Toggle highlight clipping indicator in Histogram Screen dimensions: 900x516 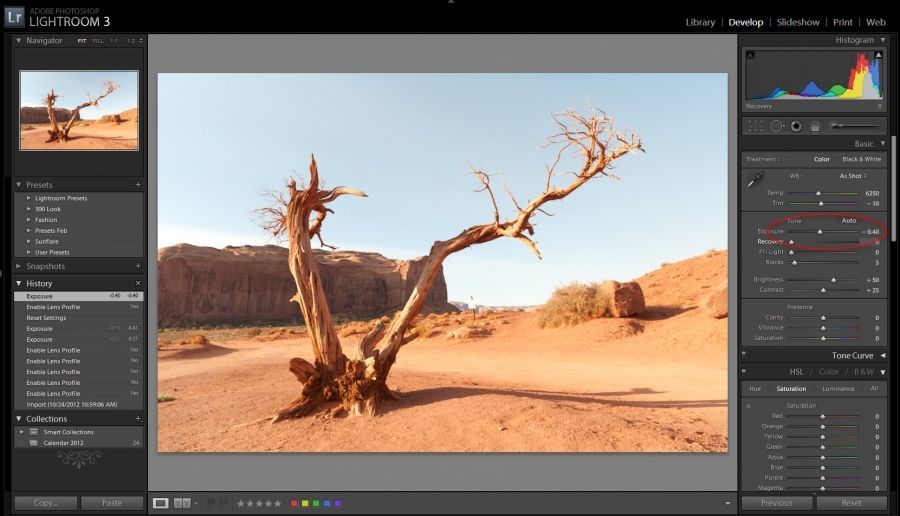pos(879,55)
